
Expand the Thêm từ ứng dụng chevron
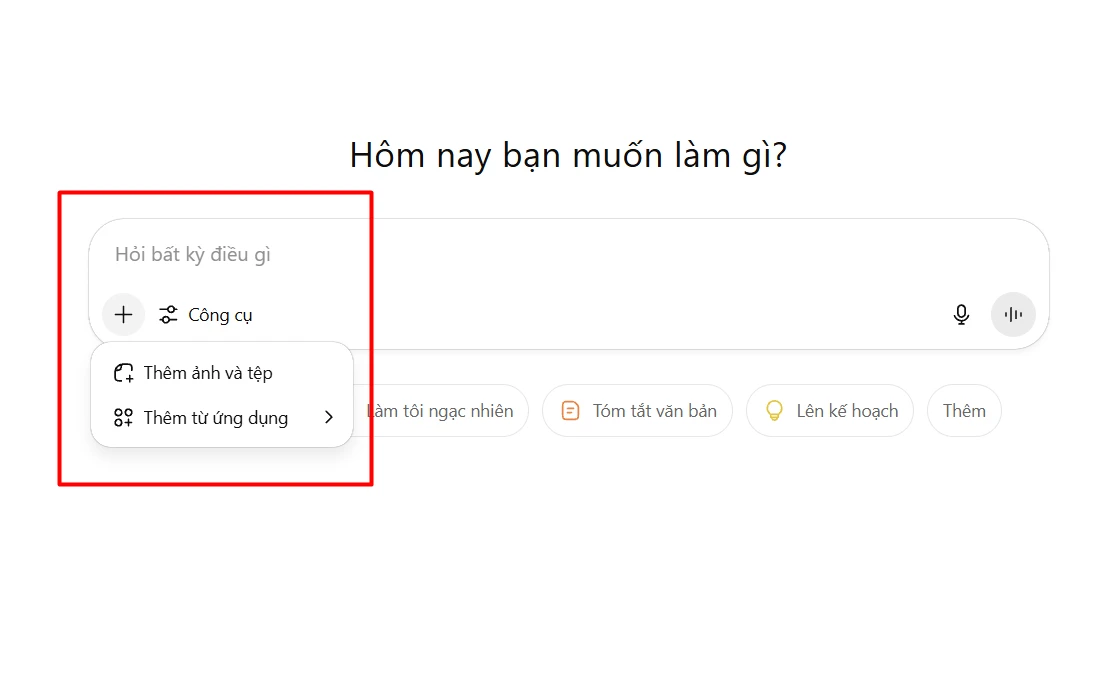tap(329, 418)
